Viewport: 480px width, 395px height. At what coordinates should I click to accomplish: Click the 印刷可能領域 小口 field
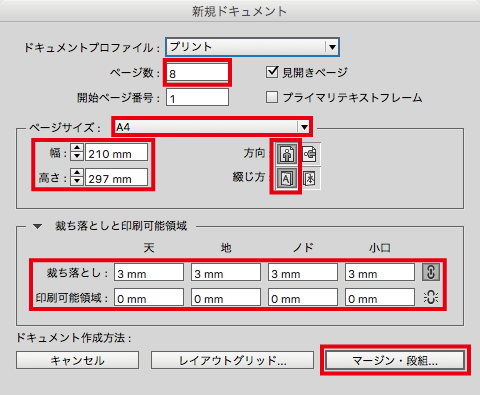(x=380, y=297)
